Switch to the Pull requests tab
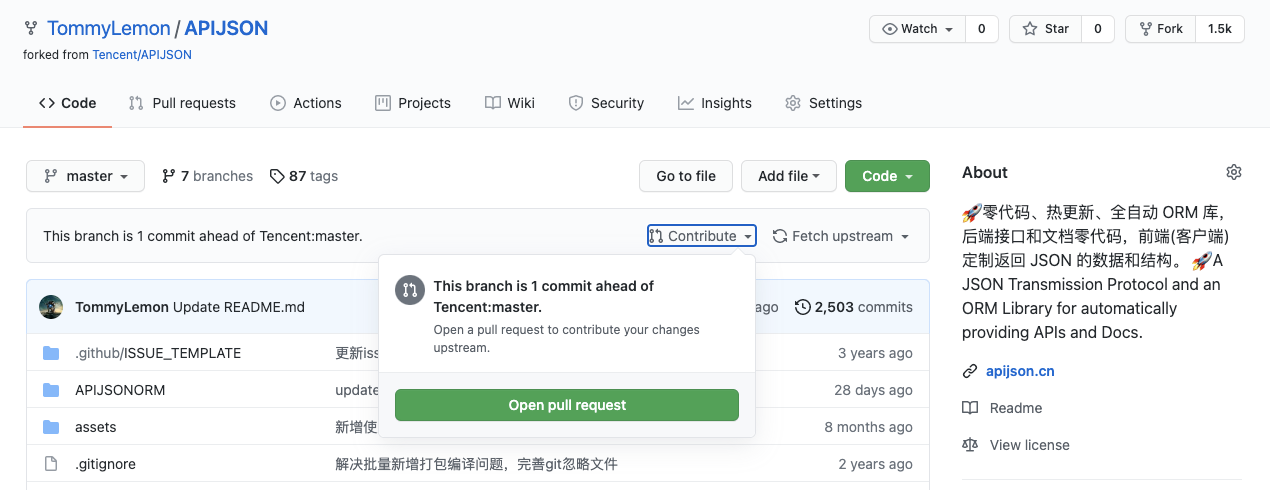 [x=182, y=103]
